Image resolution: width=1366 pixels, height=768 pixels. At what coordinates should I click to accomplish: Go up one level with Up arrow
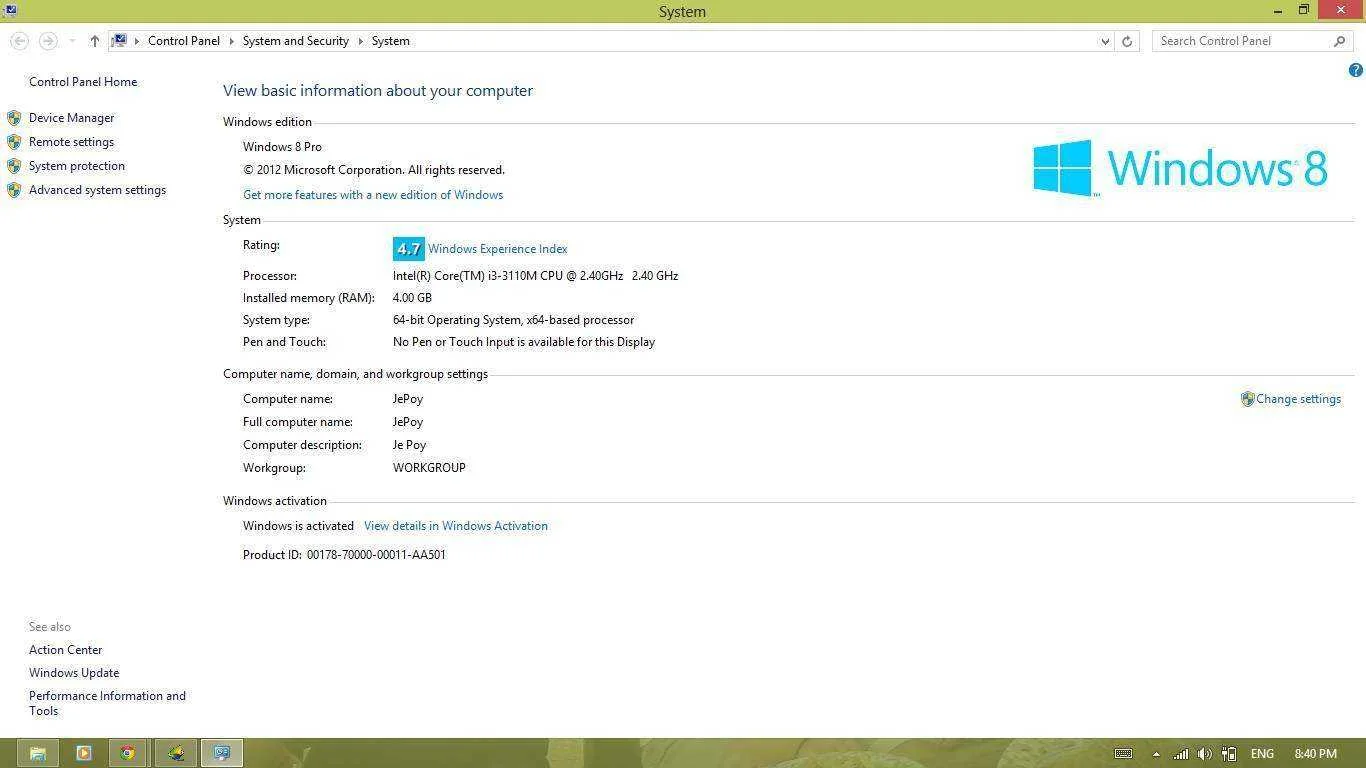tap(94, 41)
